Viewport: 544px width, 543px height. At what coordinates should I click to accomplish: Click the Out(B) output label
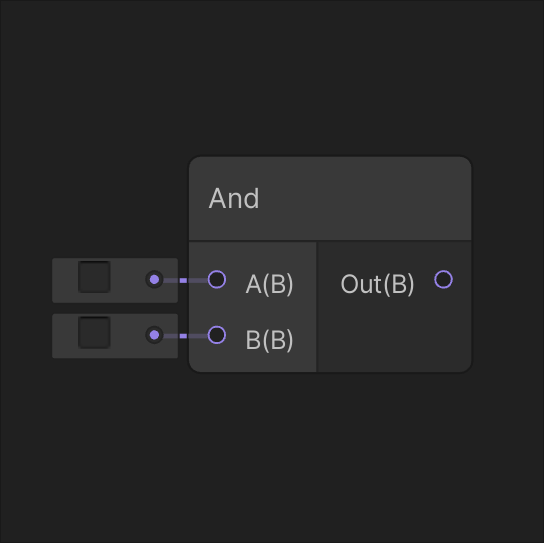tap(377, 284)
